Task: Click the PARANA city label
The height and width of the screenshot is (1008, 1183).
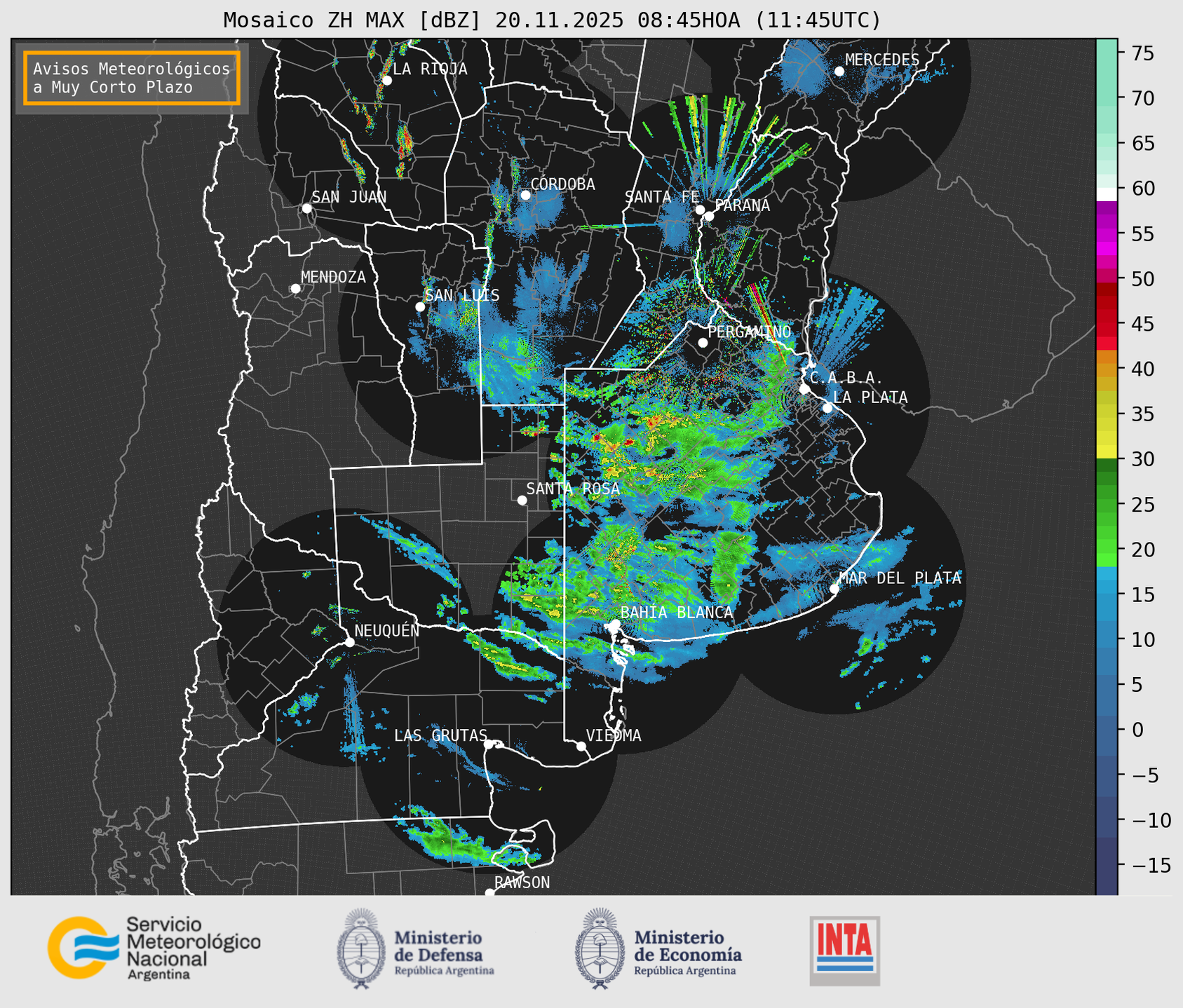Action: pyautogui.click(x=742, y=205)
